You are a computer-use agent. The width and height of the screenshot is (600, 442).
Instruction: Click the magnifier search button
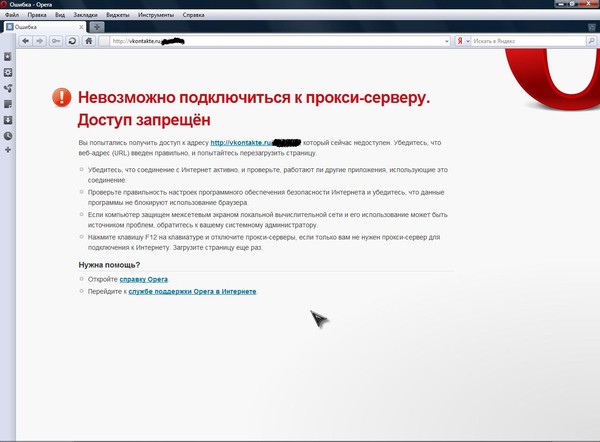point(591,41)
